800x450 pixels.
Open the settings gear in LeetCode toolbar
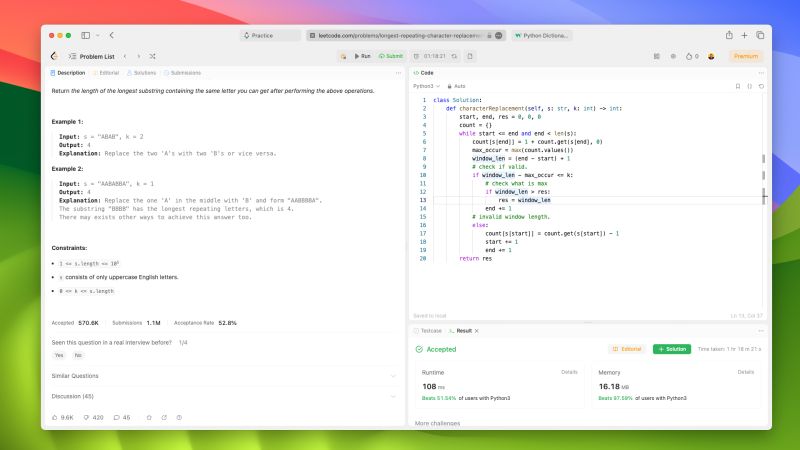(x=673, y=56)
